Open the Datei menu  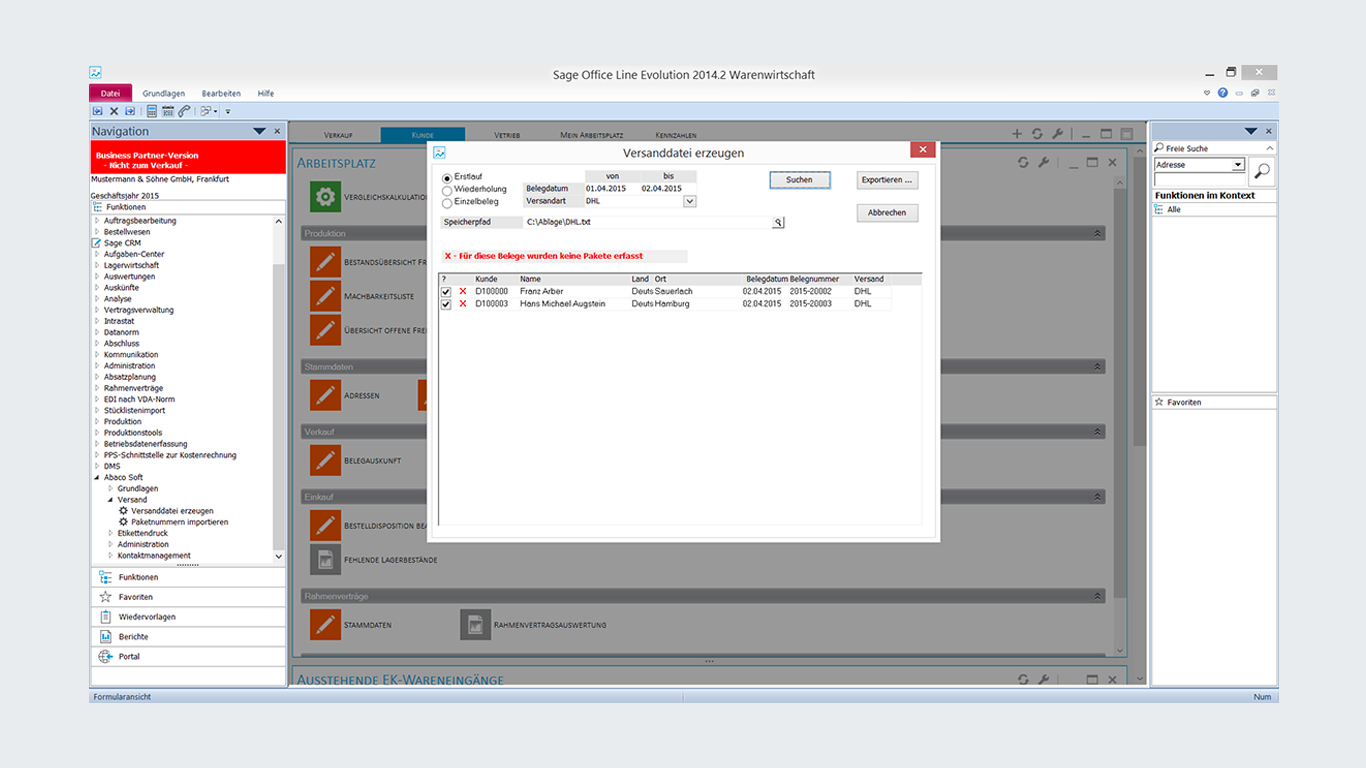(x=110, y=93)
